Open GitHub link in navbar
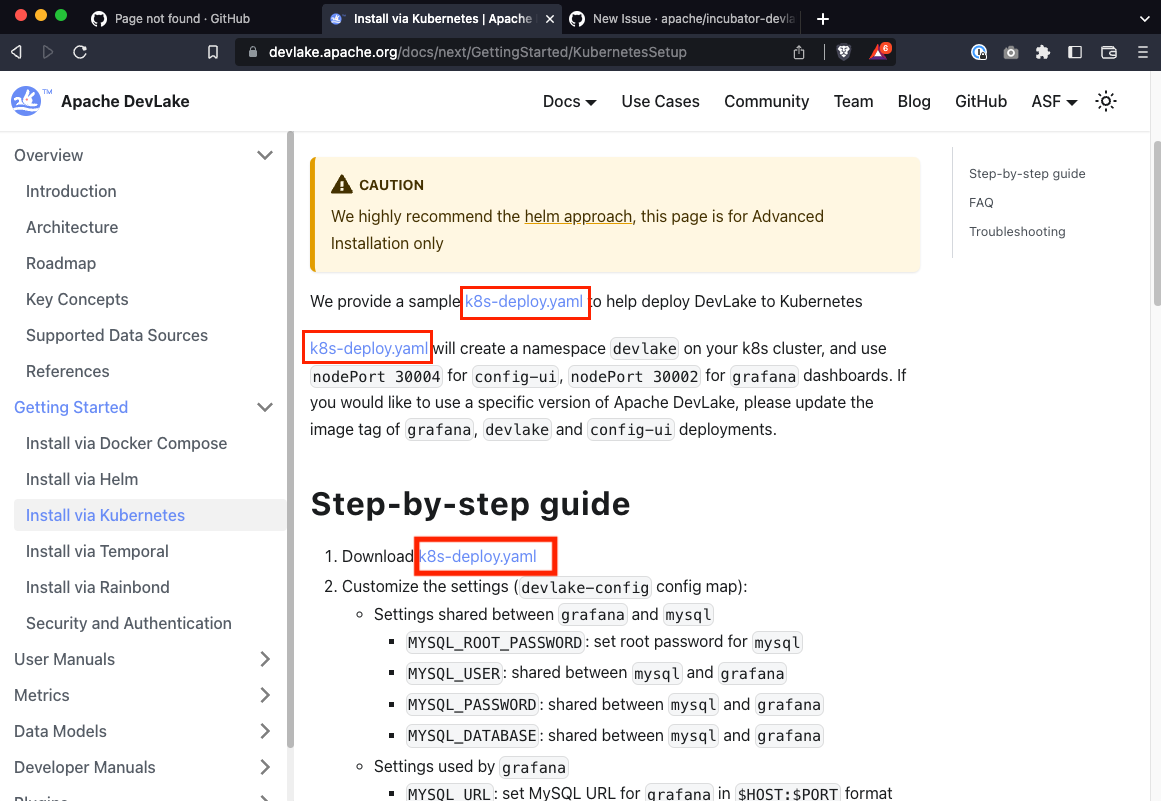The height and width of the screenshot is (801, 1161). coord(980,101)
